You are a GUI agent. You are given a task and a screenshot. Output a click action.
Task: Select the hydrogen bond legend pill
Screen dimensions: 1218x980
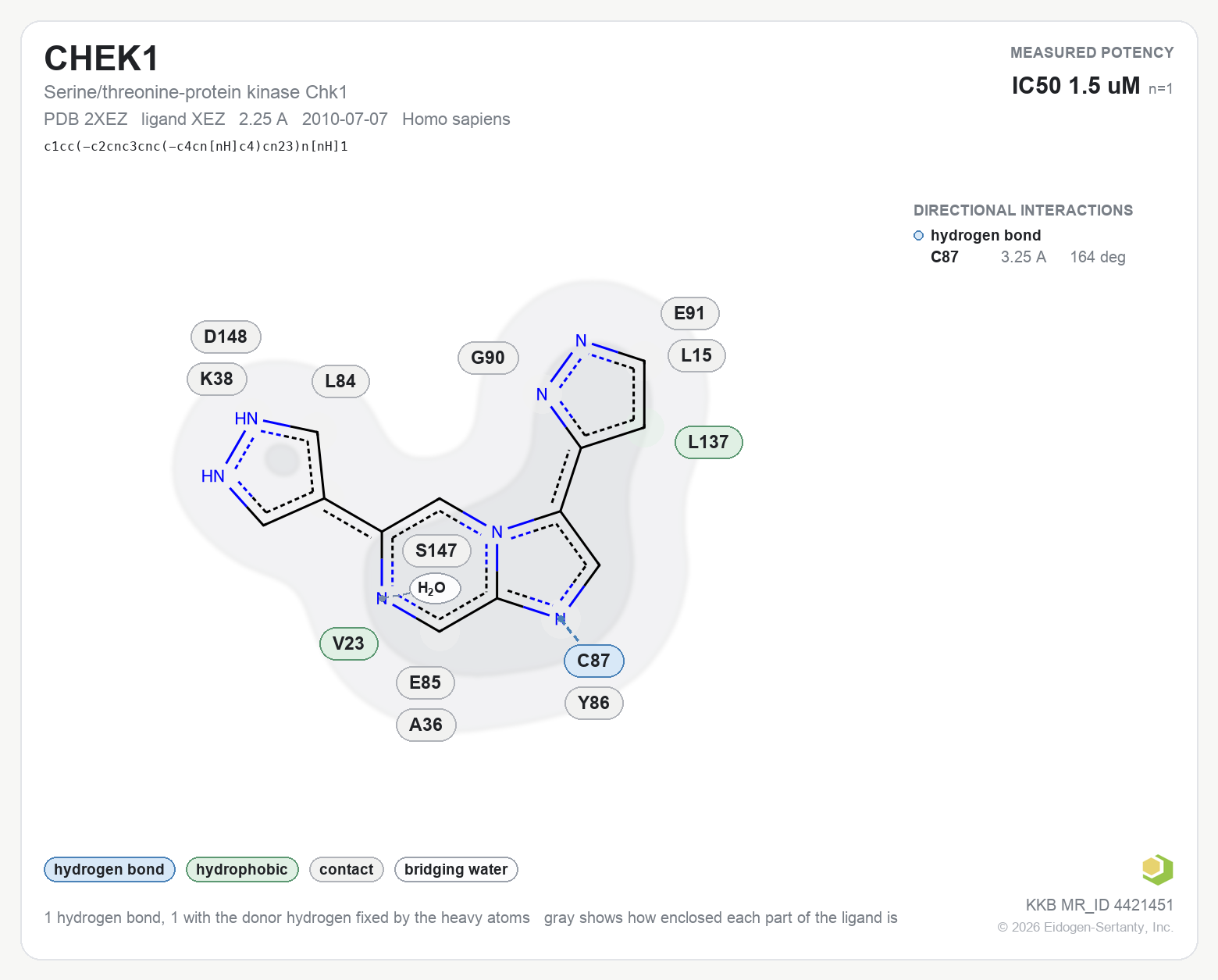(109, 870)
